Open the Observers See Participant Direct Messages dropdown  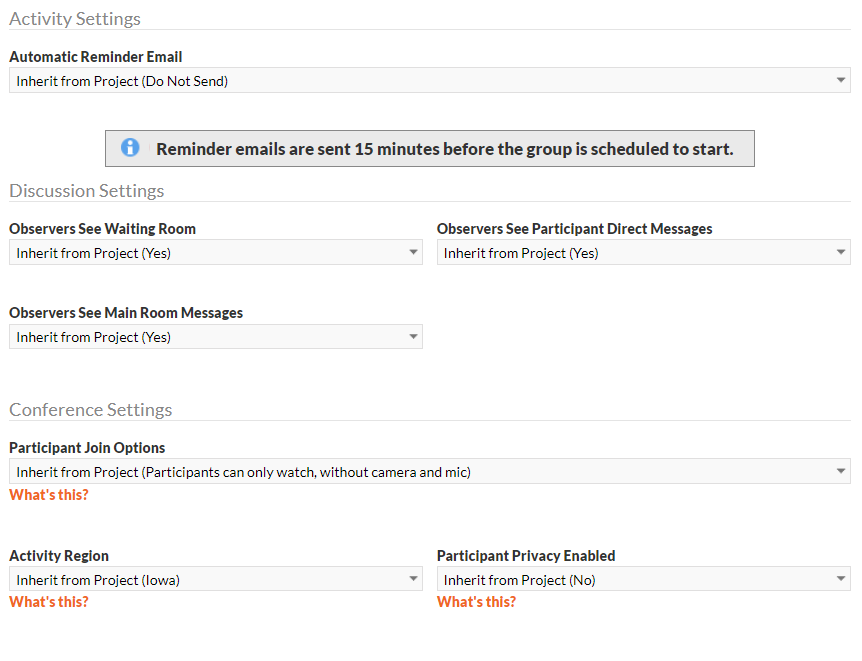(x=644, y=252)
